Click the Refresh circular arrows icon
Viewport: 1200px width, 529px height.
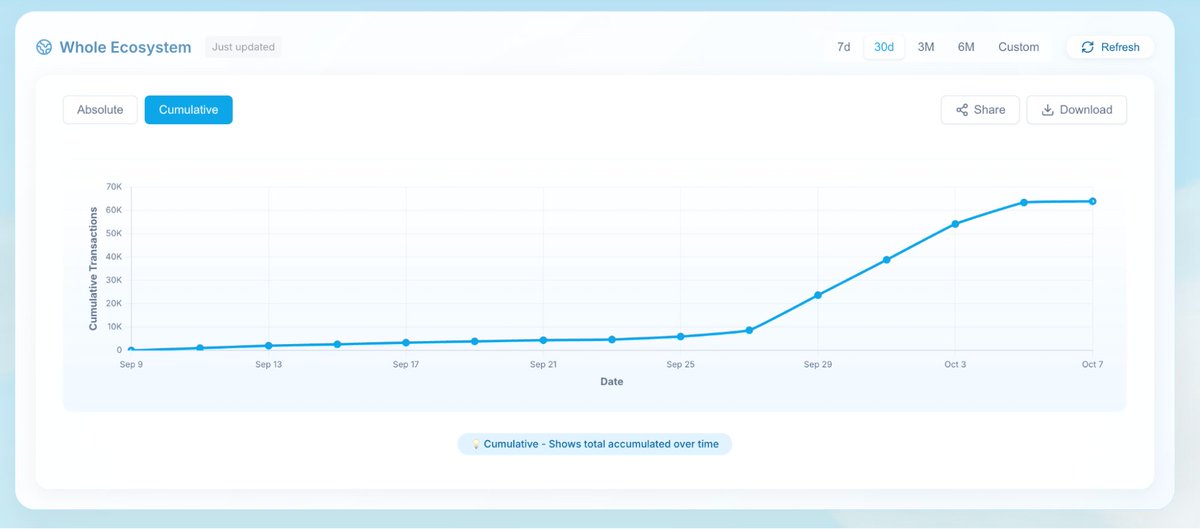click(x=1087, y=47)
